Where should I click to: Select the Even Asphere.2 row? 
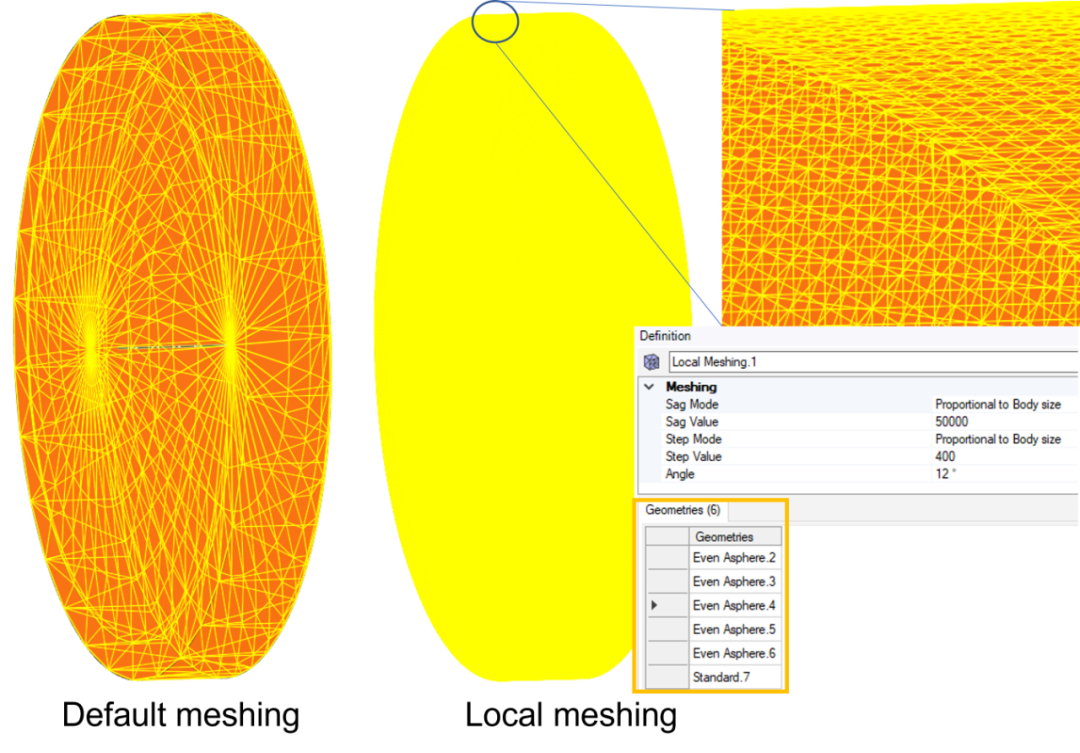pyautogui.click(x=735, y=557)
